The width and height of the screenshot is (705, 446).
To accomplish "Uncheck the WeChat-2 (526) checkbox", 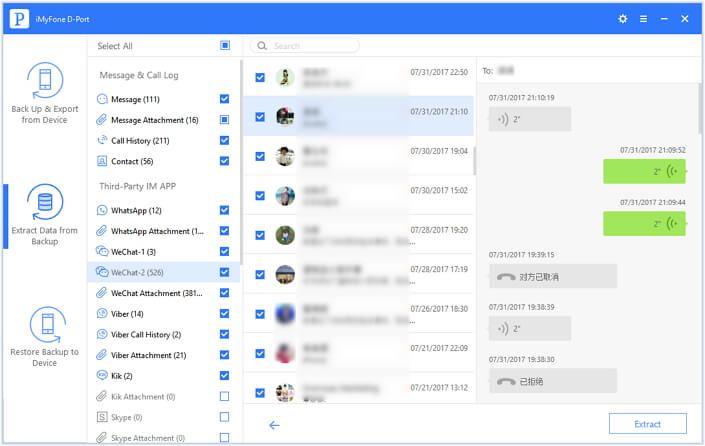I will pyautogui.click(x=224, y=272).
